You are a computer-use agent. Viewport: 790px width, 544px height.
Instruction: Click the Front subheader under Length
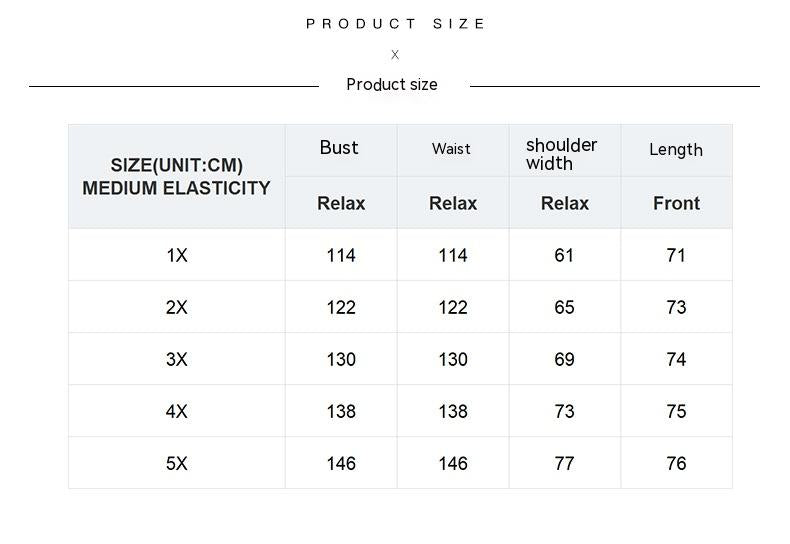click(x=676, y=204)
